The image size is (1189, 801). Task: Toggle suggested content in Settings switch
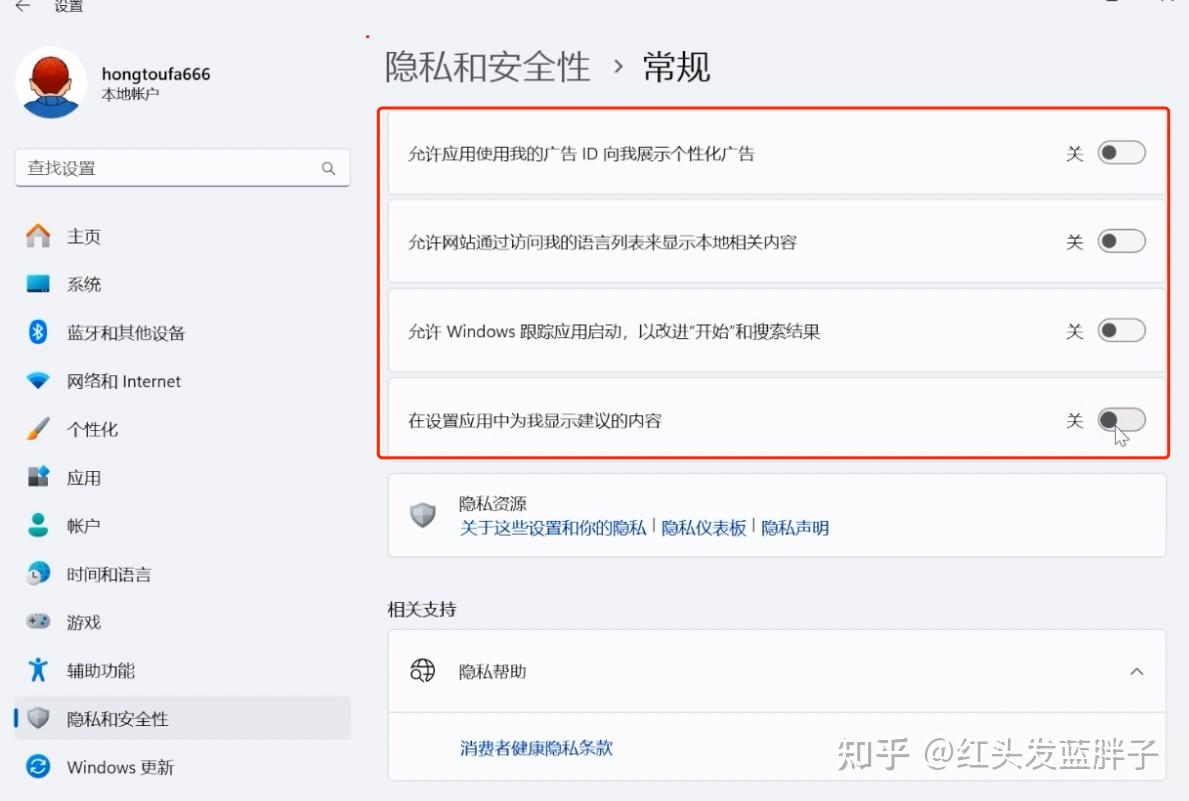click(1122, 419)
